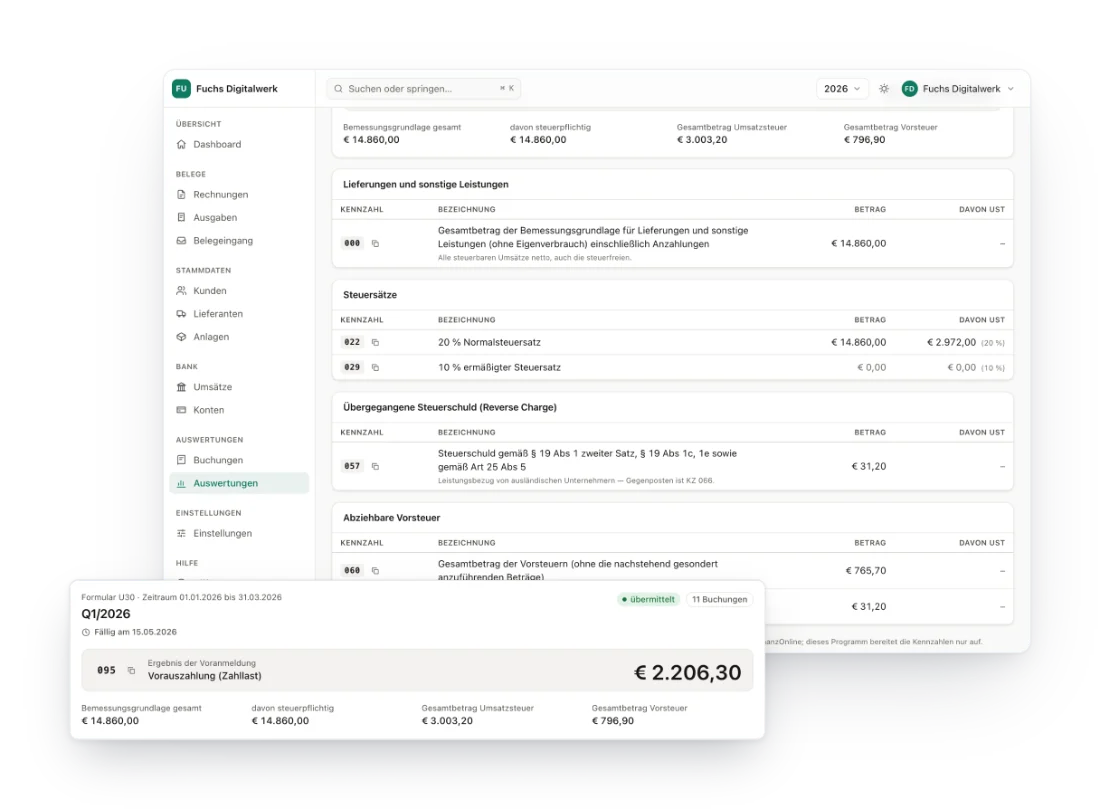Copy Kennzahl 057 using its copy icon

tap(375, 466)
